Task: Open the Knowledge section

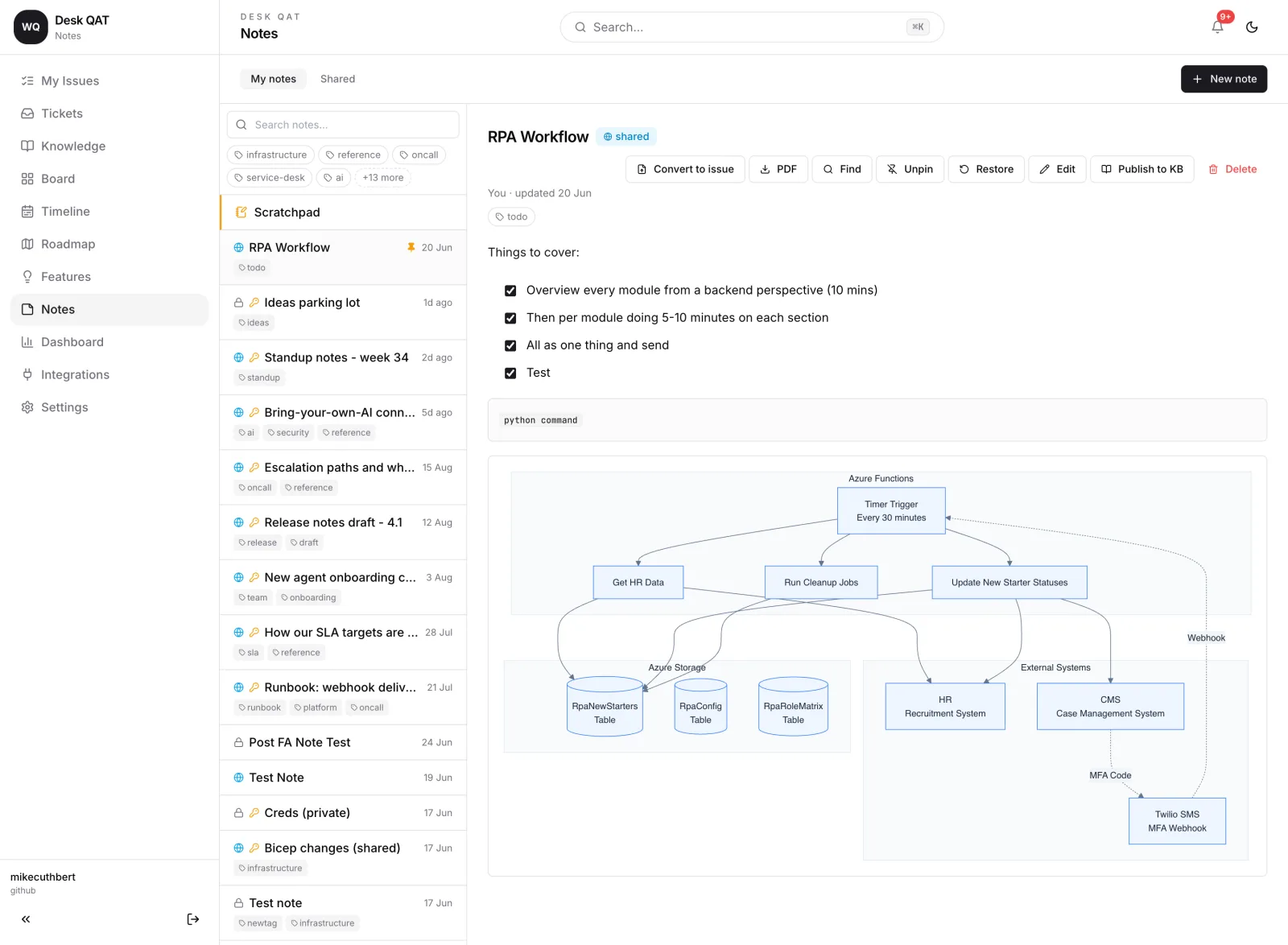Action: [x=109, y=146]
